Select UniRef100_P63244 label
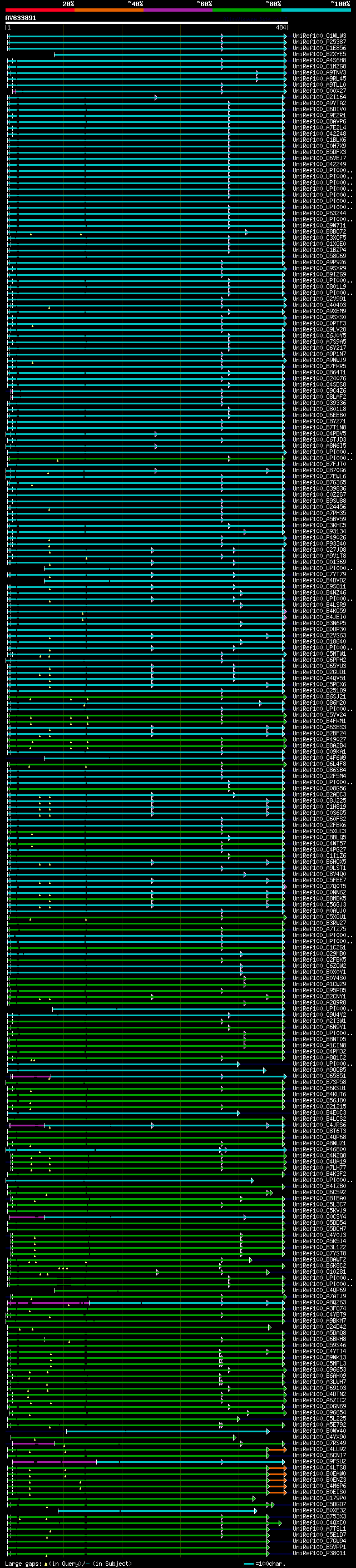356x1568 pixels. tap(319, 214)
